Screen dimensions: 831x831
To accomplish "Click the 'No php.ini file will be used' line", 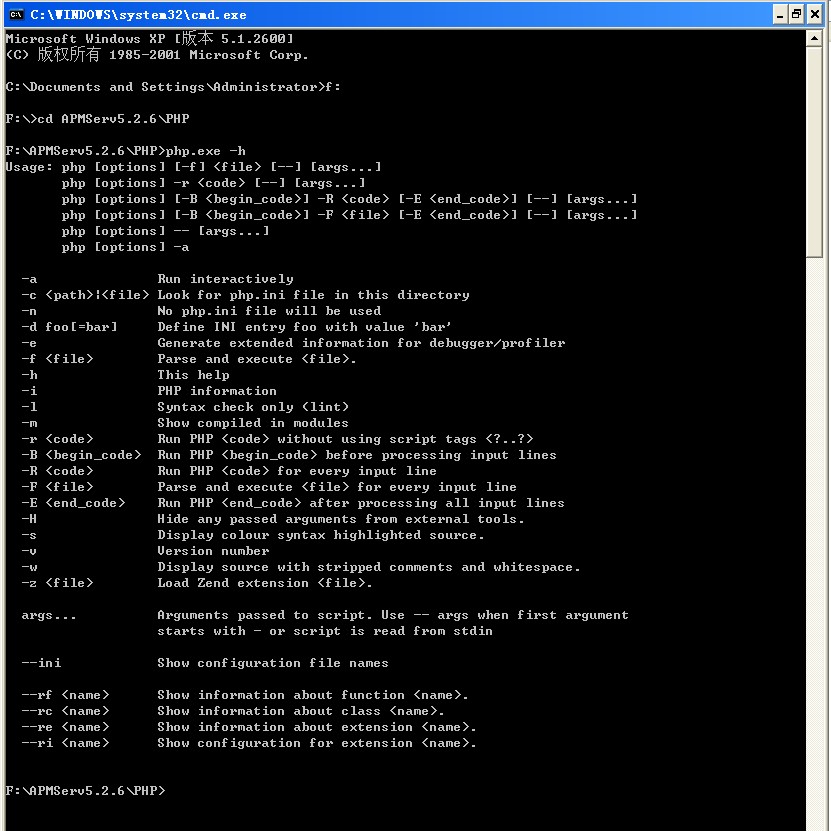I will (268, 311).
